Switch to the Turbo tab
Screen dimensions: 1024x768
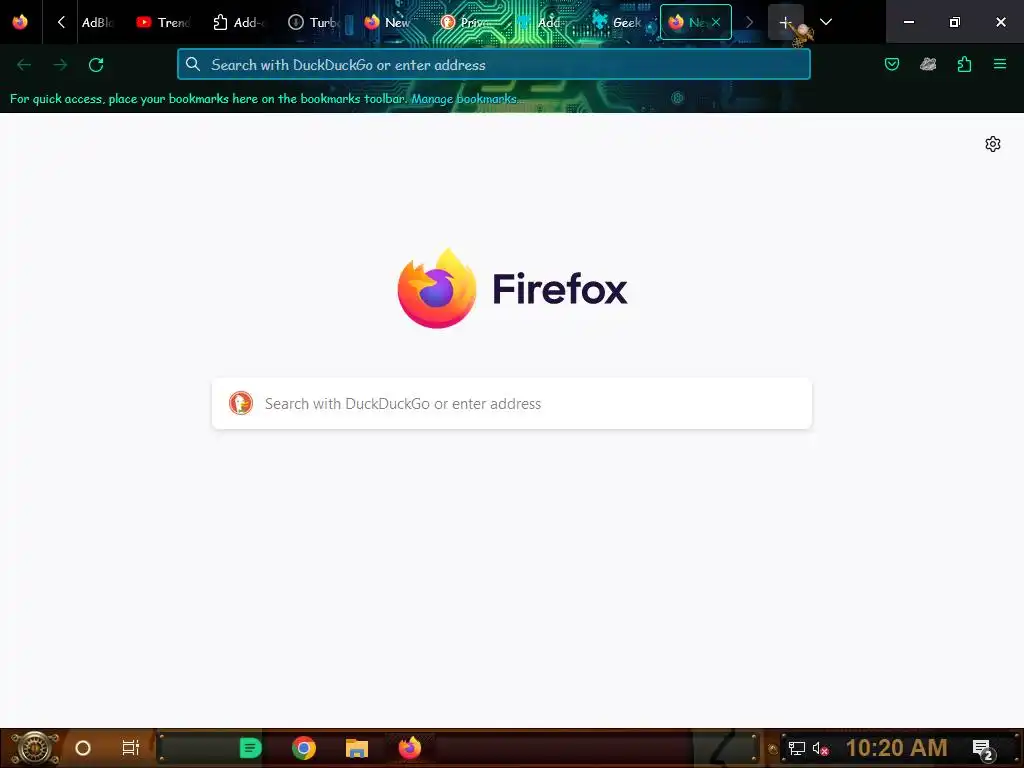(x=315, y=22)
